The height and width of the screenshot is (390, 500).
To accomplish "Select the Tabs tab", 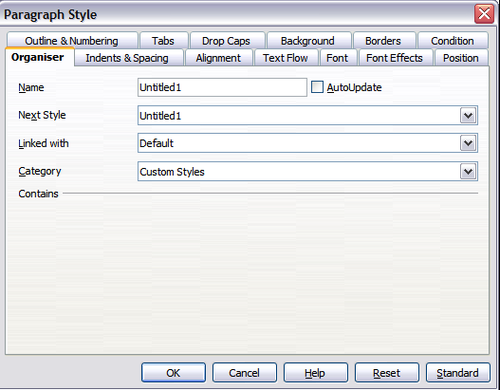I will coord(164,40).
